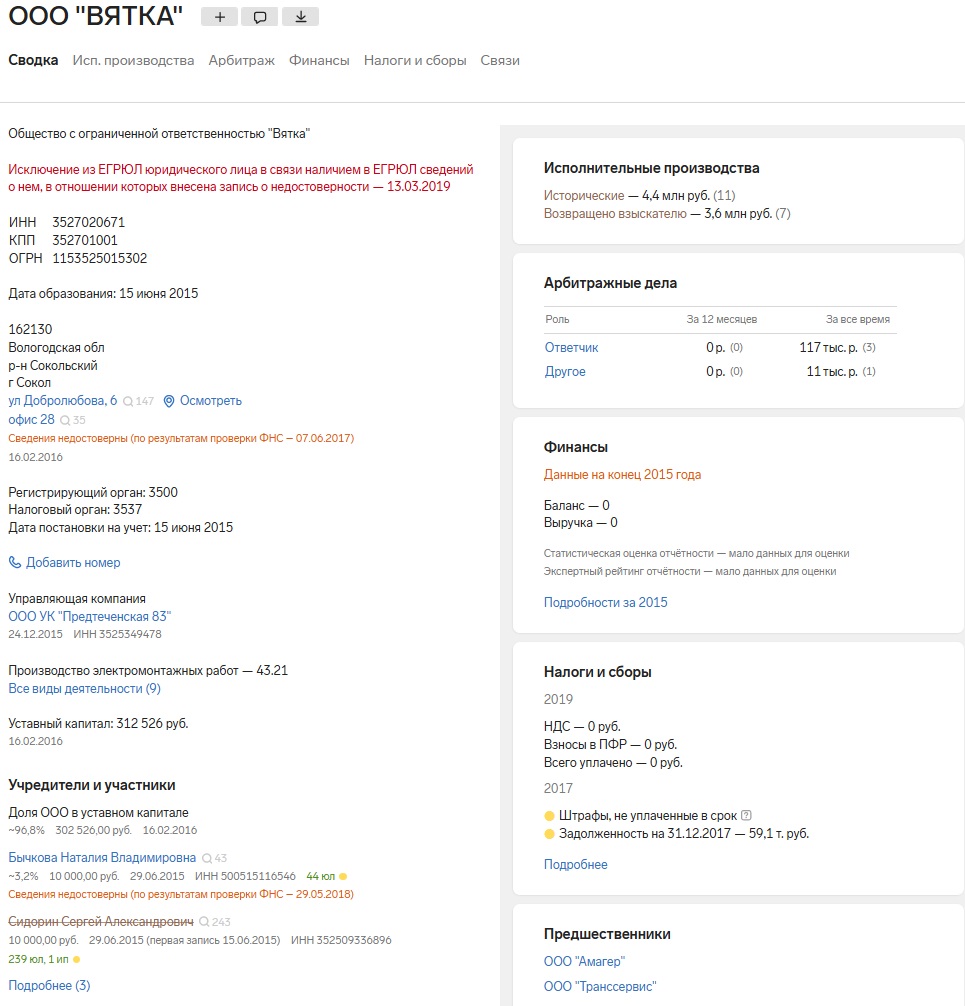Click search icon next to офис 28
Image resolution: width=965 pixels, height=1006 pixels.
(x=66, y=420)
